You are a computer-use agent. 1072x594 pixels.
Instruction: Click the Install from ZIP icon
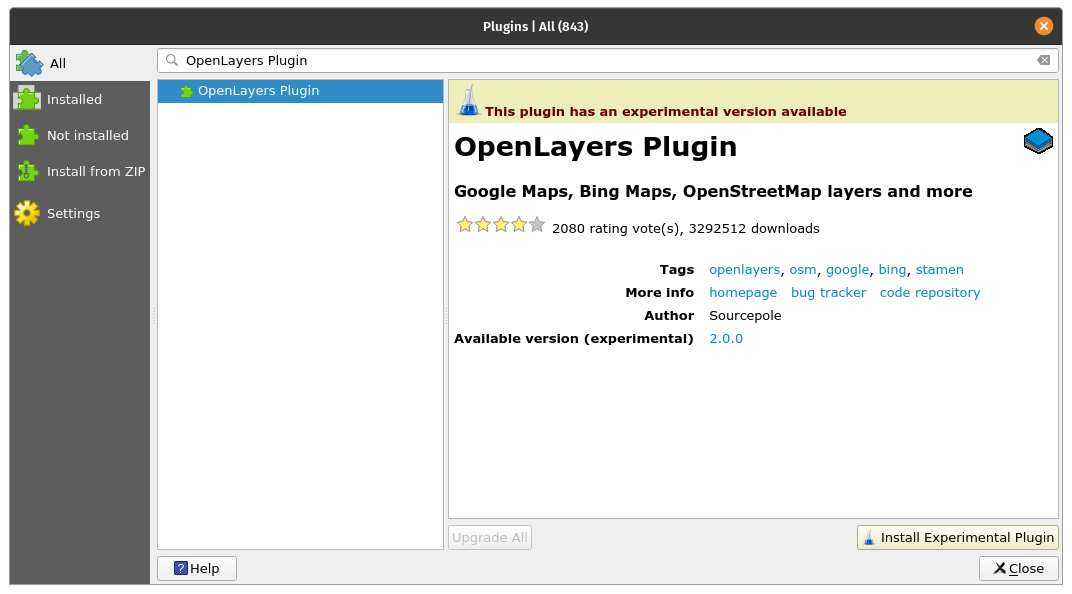(x=27, y=171)
